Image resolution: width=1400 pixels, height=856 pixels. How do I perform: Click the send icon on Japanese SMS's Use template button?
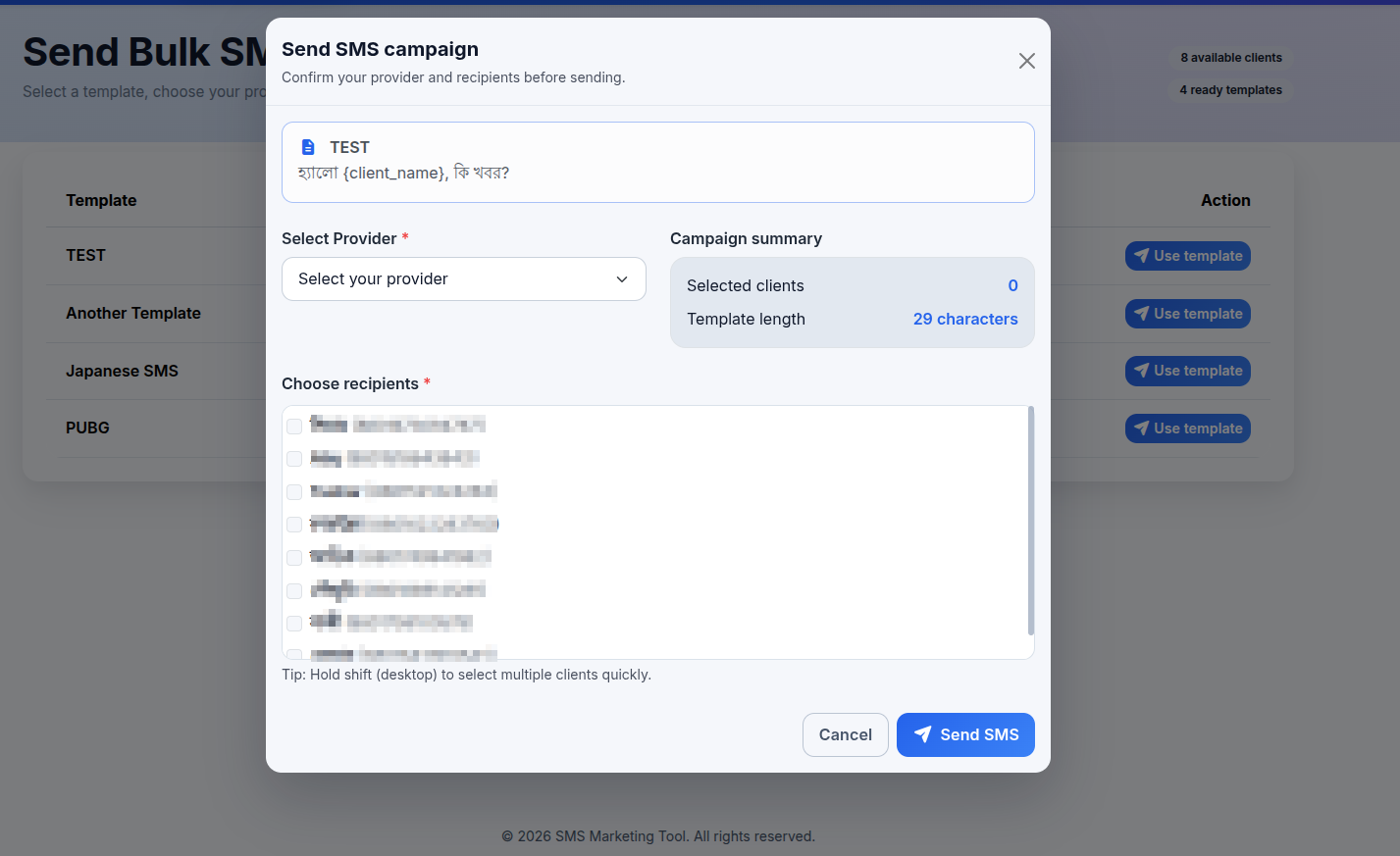coord(1142,371)
